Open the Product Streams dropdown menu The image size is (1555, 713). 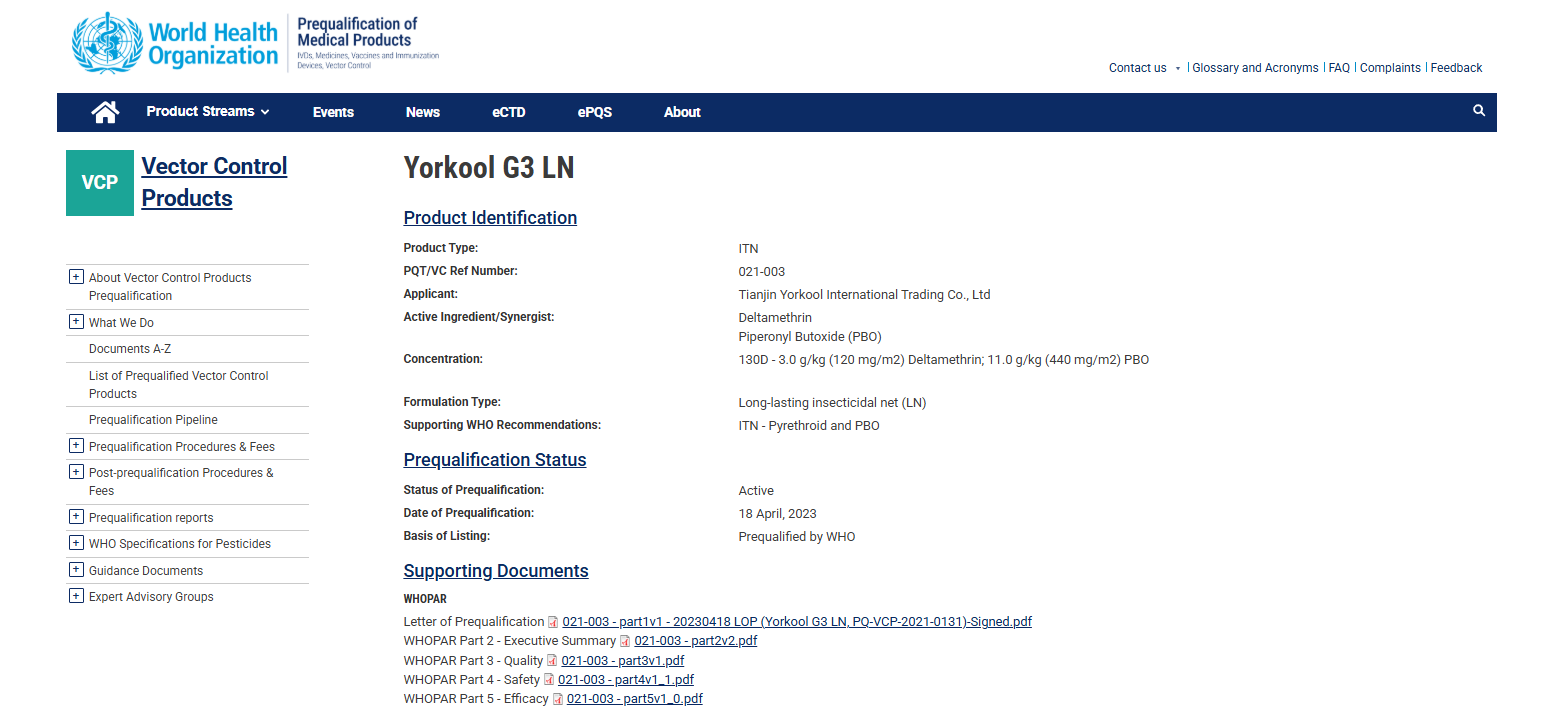(208, 112)
